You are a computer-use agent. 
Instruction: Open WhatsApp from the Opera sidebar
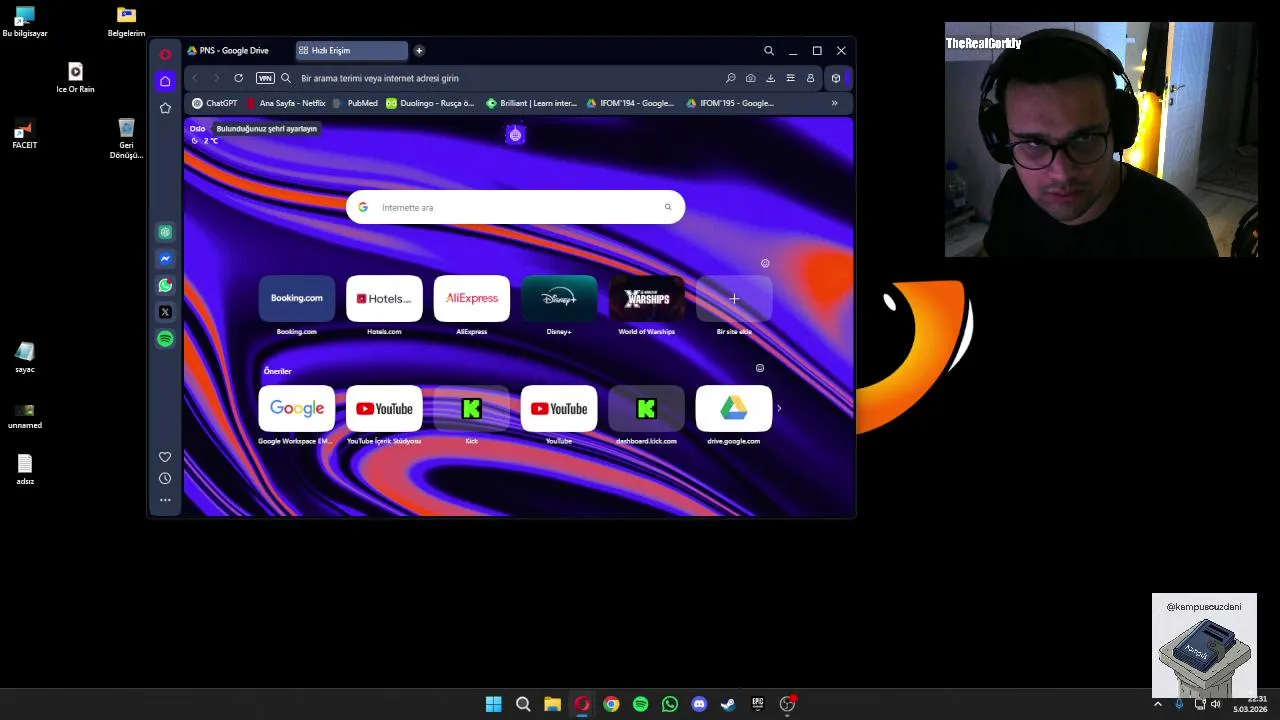click(x=165, y=286)
